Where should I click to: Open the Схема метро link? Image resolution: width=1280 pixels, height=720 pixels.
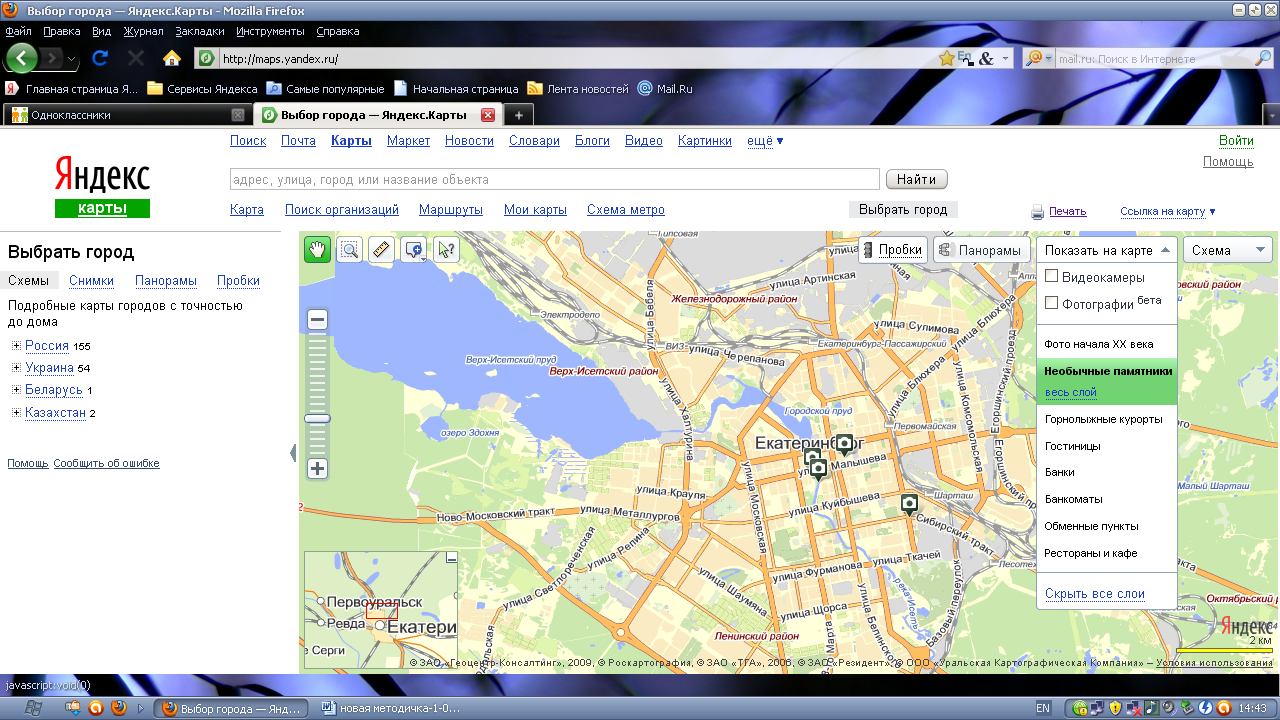(626, 210)
